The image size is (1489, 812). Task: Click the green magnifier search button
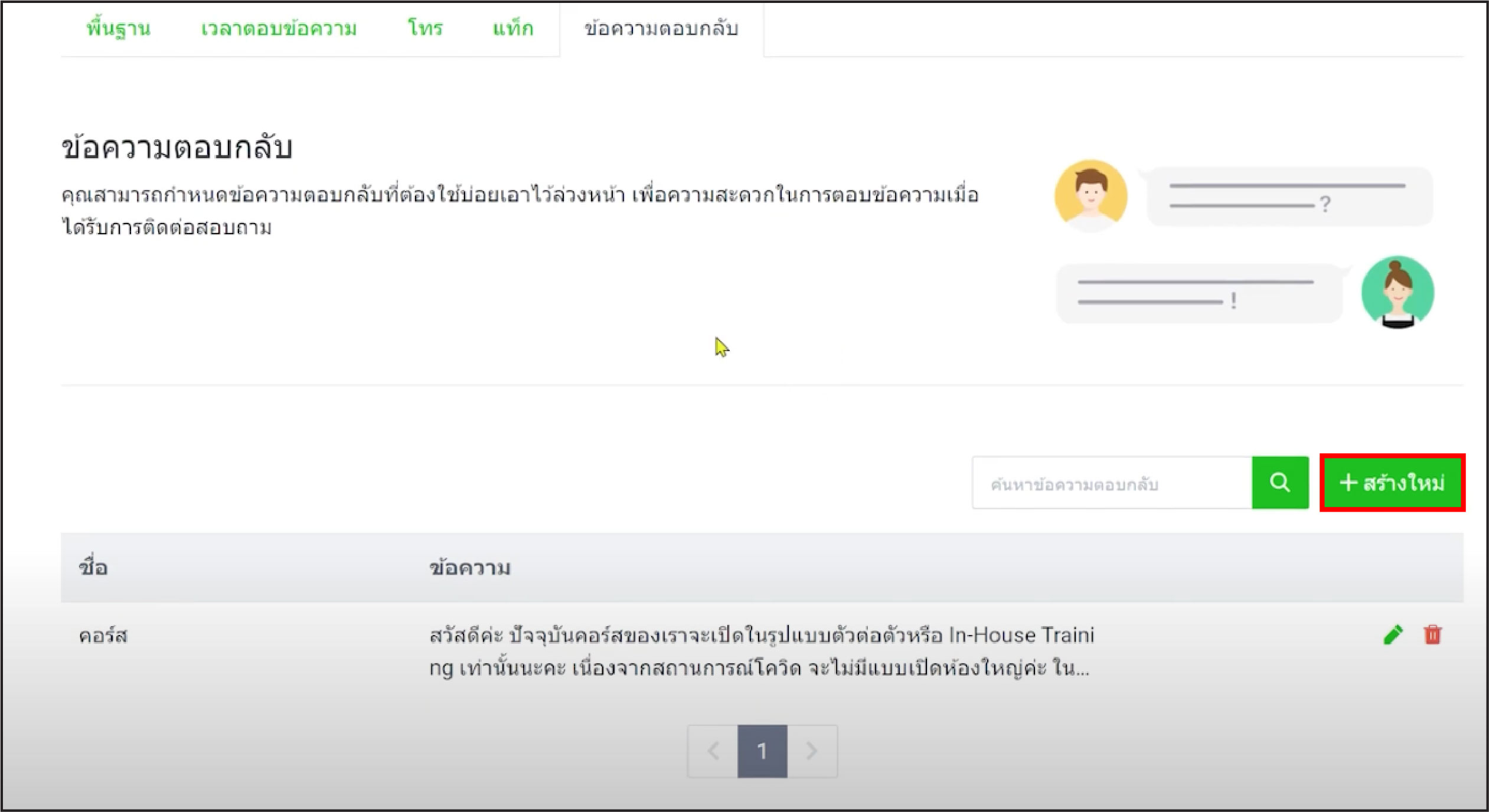click(x=1280, y=483)
